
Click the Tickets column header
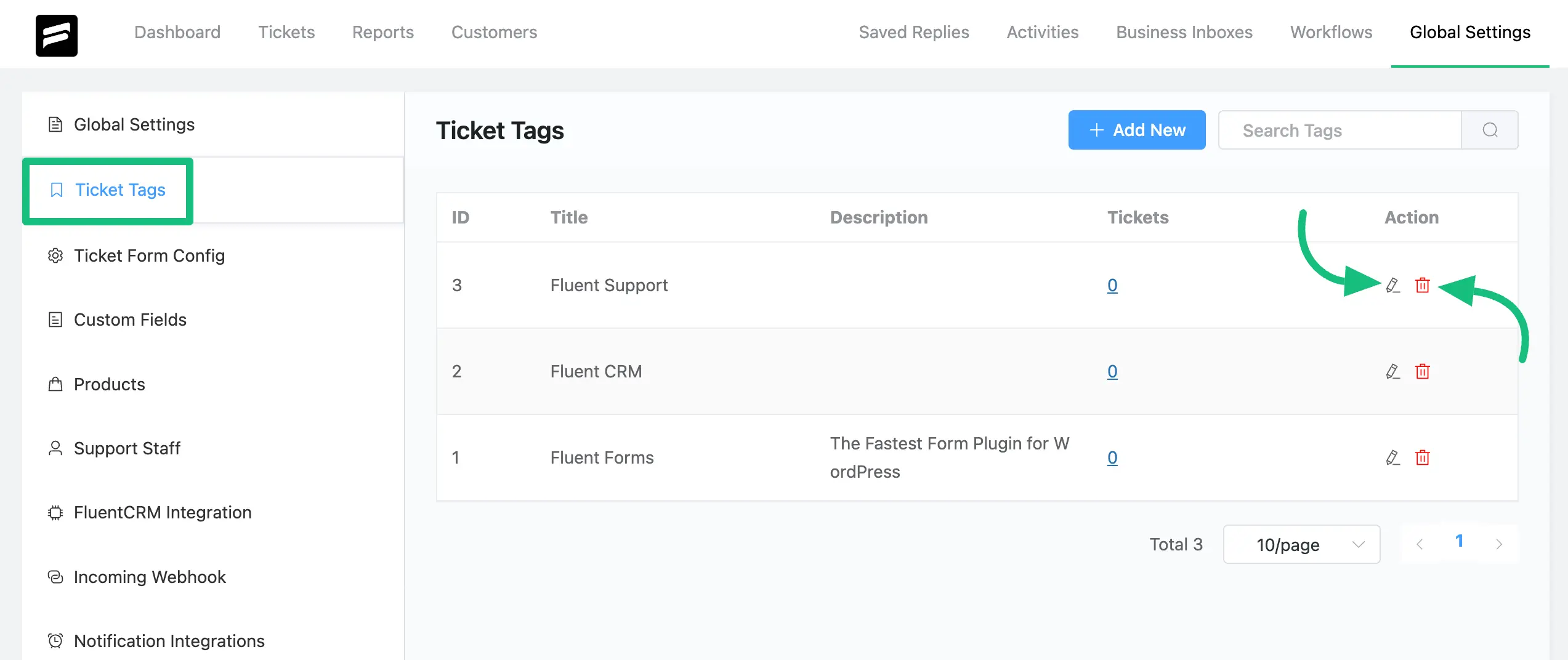[x=1138, y=217]
